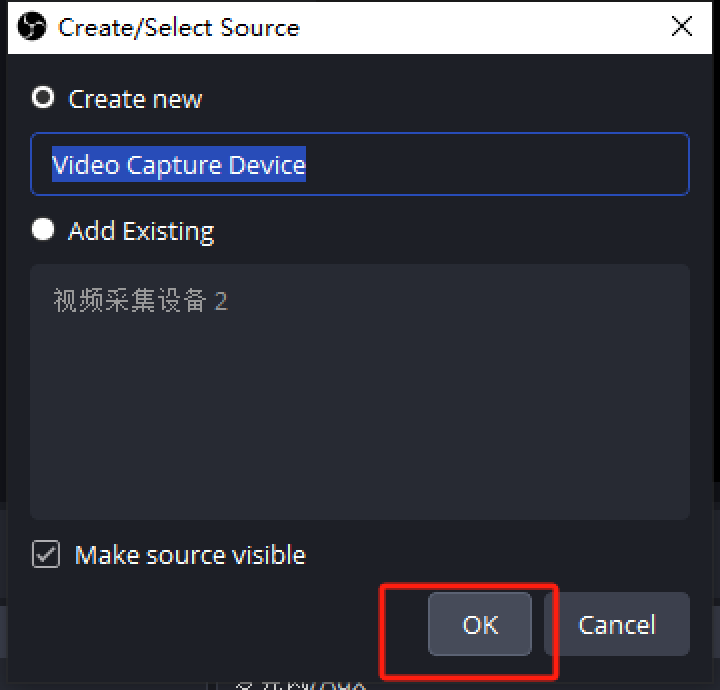Click the highlighted Video Capture Device text
This screenshot has width=720, height=690.
[x=179, y=164]
